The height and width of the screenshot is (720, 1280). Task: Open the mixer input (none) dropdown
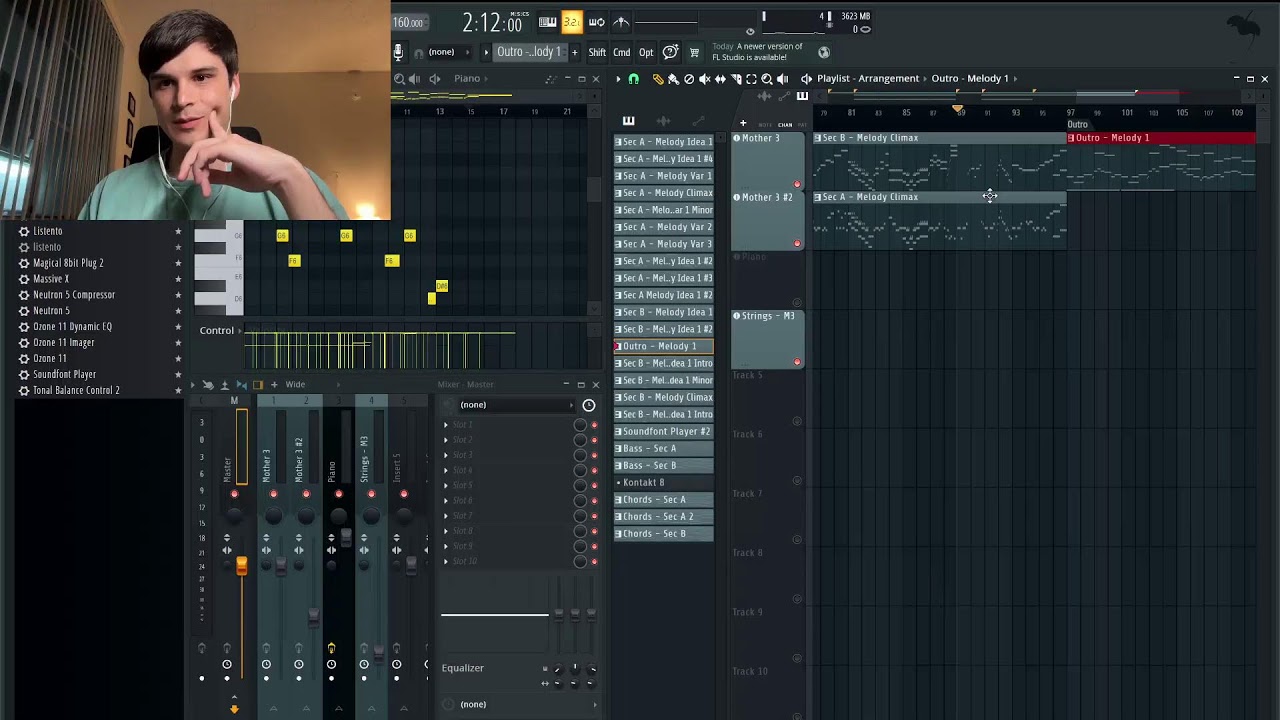click(516, 405)
